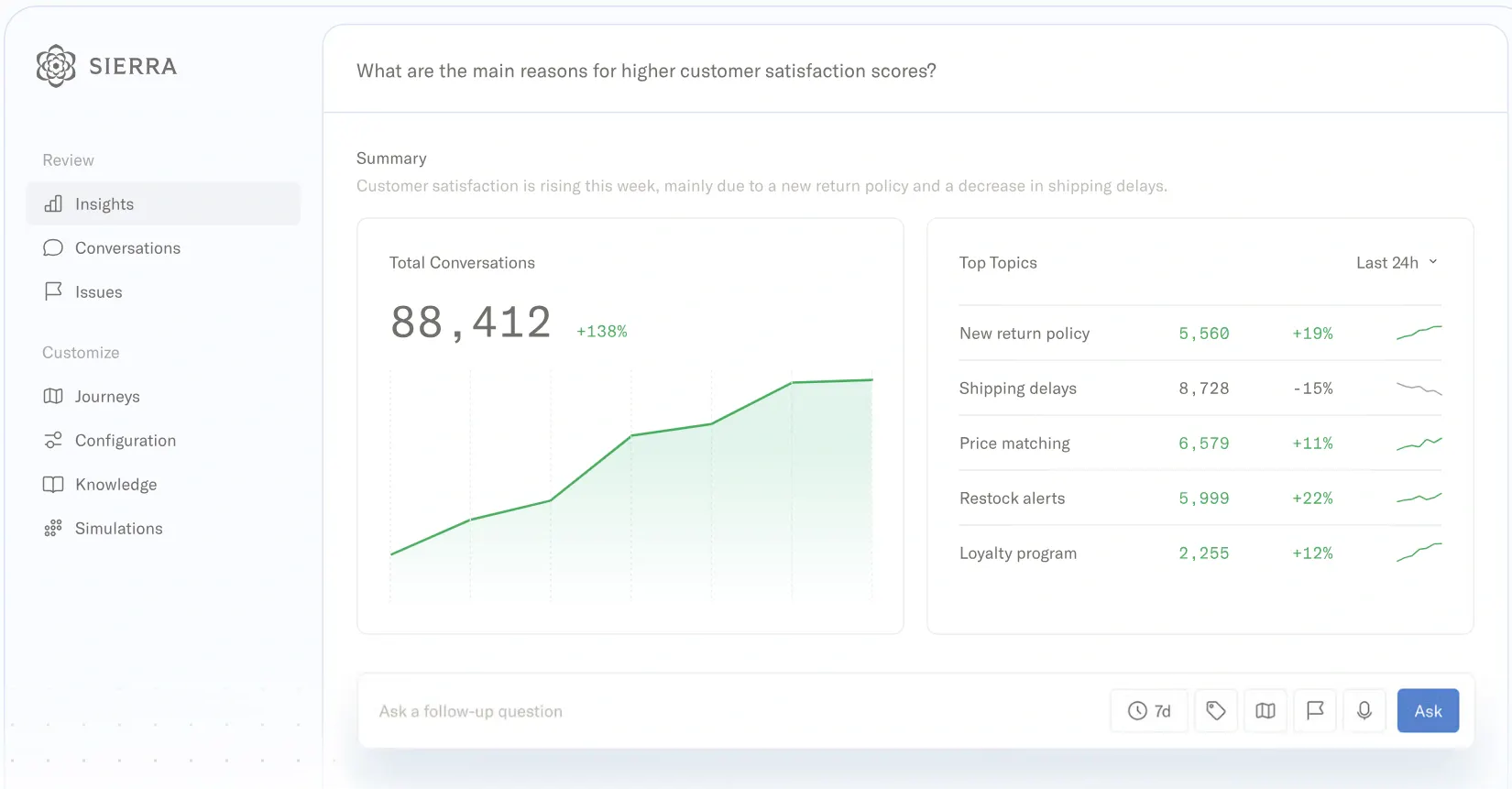
Task: Open Simulations in sidebar
Action: click(163, 528)
